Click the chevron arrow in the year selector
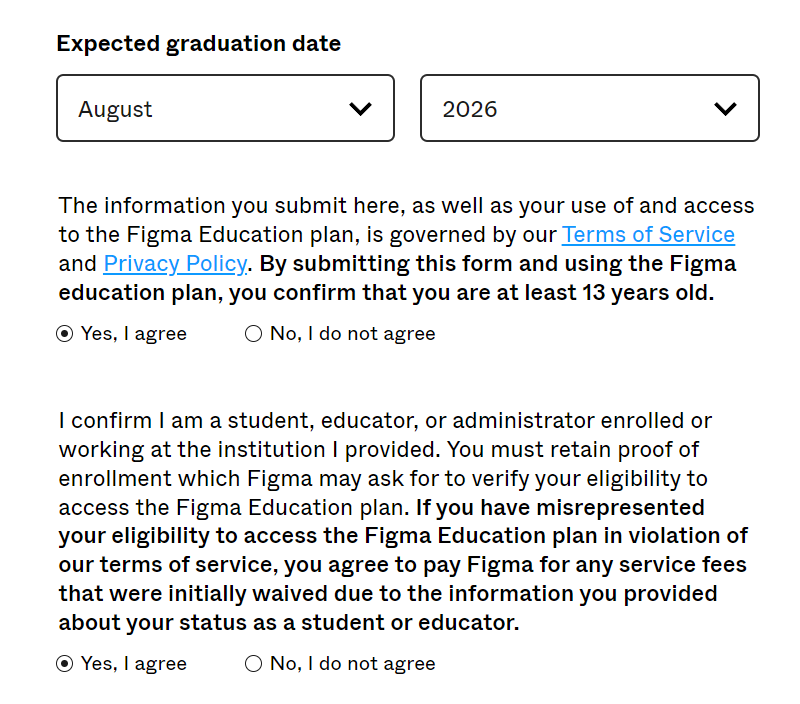Screen dimensions: 800x704 (725, 109)
